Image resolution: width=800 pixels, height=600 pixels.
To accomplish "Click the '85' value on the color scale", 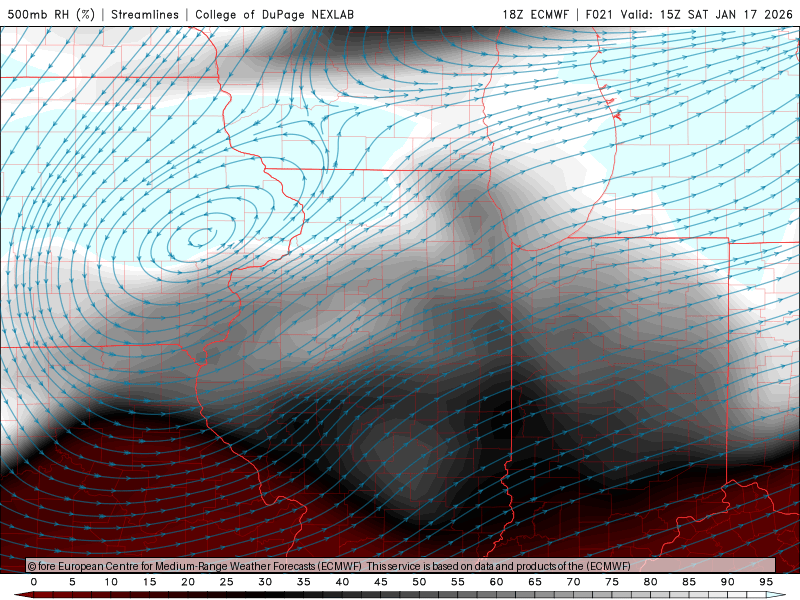I will pyautogui.click(x=689, y=582).
